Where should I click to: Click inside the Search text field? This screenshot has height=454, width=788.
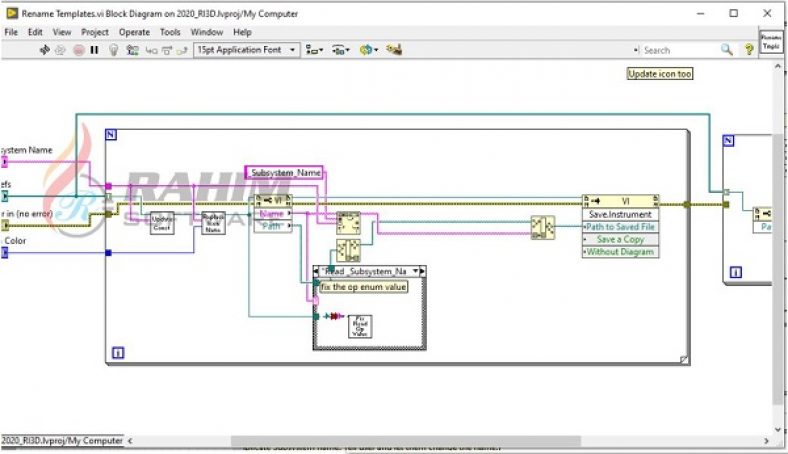pos(678,50)
